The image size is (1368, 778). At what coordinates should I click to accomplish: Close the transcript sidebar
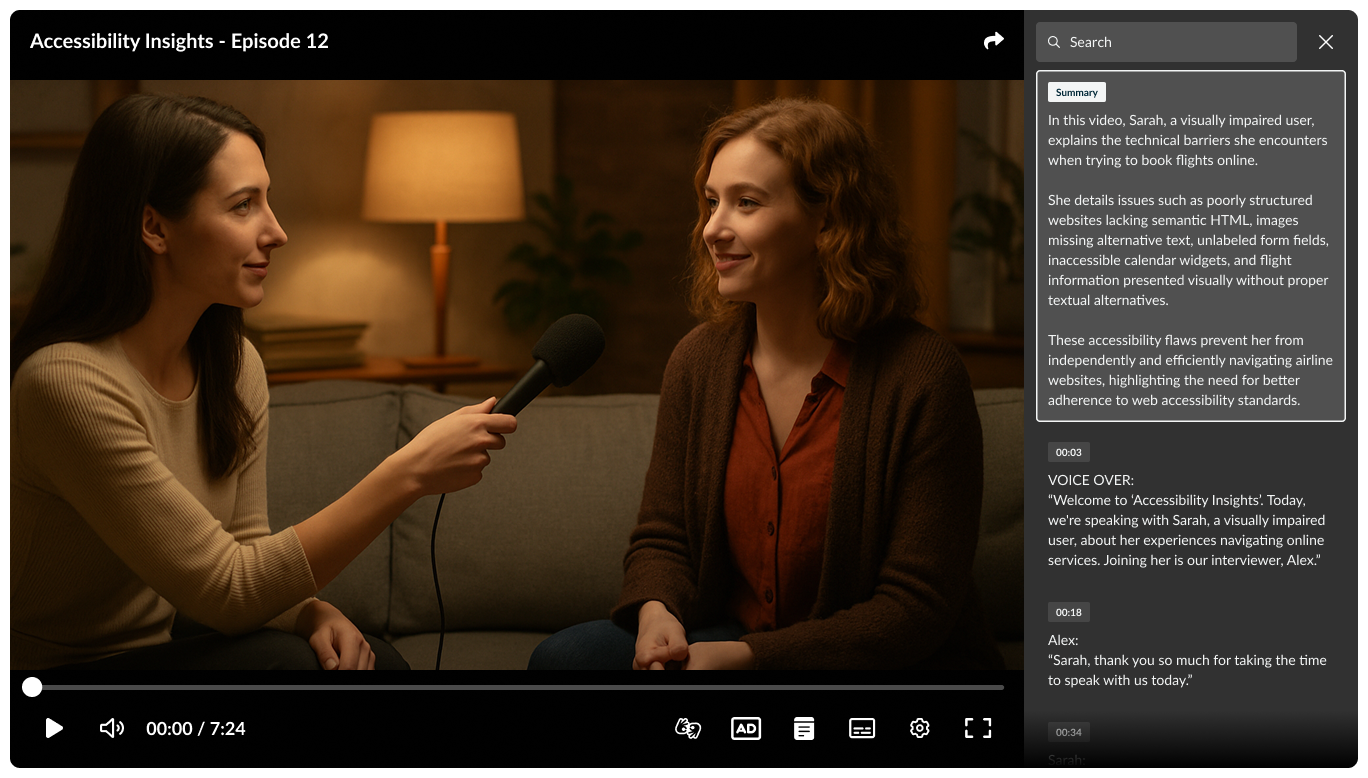pyautogui.click(x=1326, y=42)
